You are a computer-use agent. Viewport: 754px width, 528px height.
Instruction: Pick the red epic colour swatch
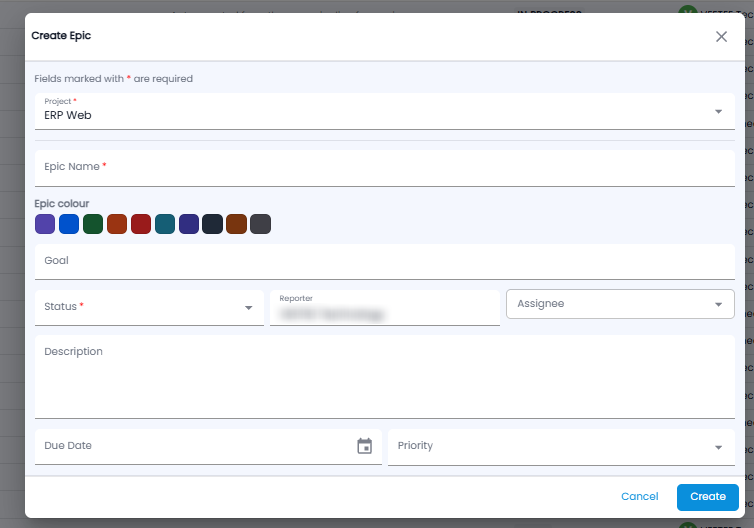point(141,224)
